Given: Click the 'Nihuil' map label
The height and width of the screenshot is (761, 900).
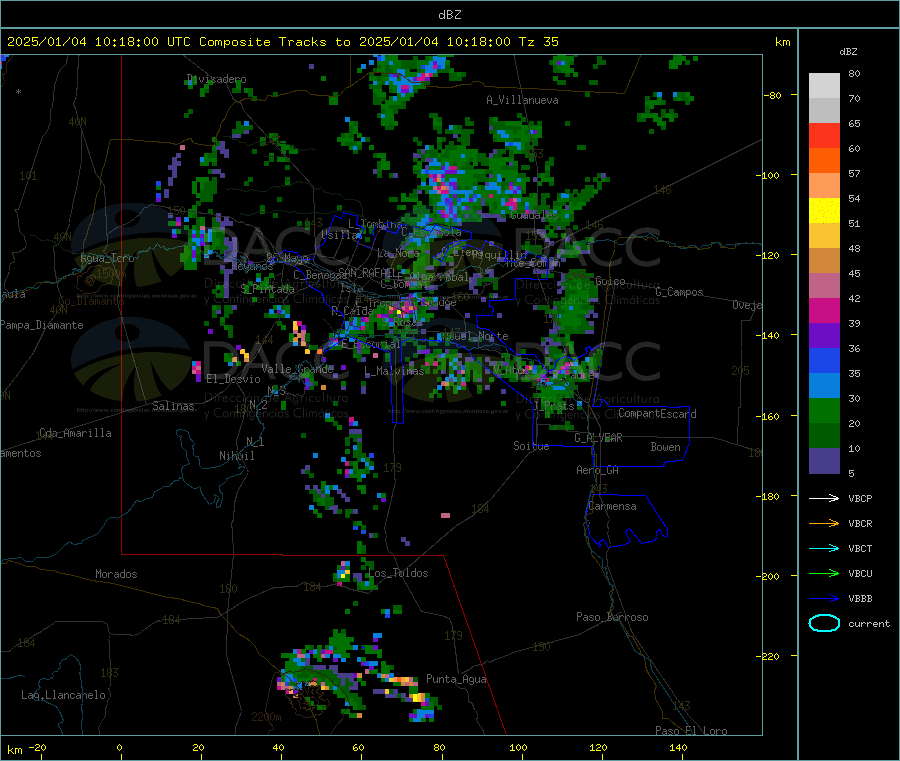Looking at the screenshot, I should click(x=236, y=456).
